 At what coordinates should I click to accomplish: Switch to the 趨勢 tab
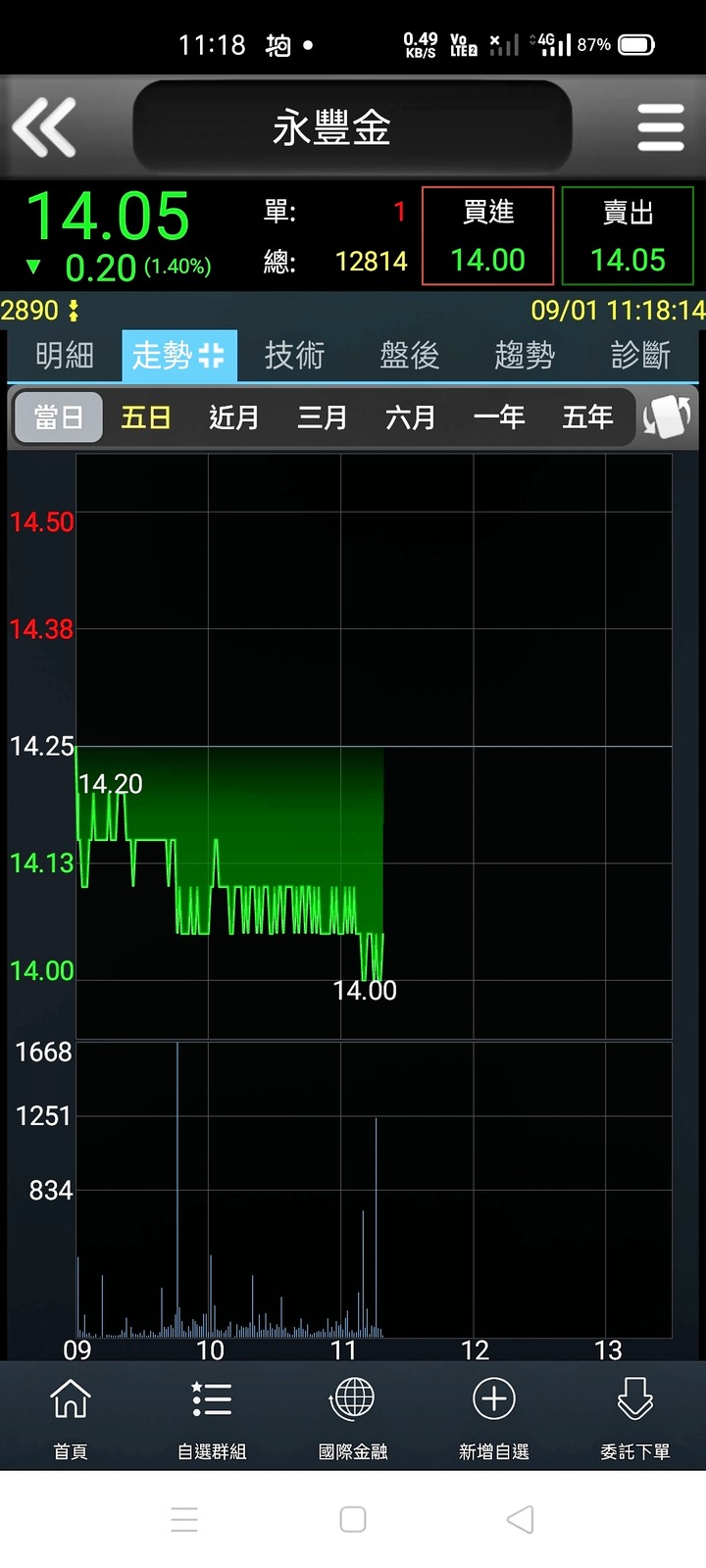[x=525, y=356]
